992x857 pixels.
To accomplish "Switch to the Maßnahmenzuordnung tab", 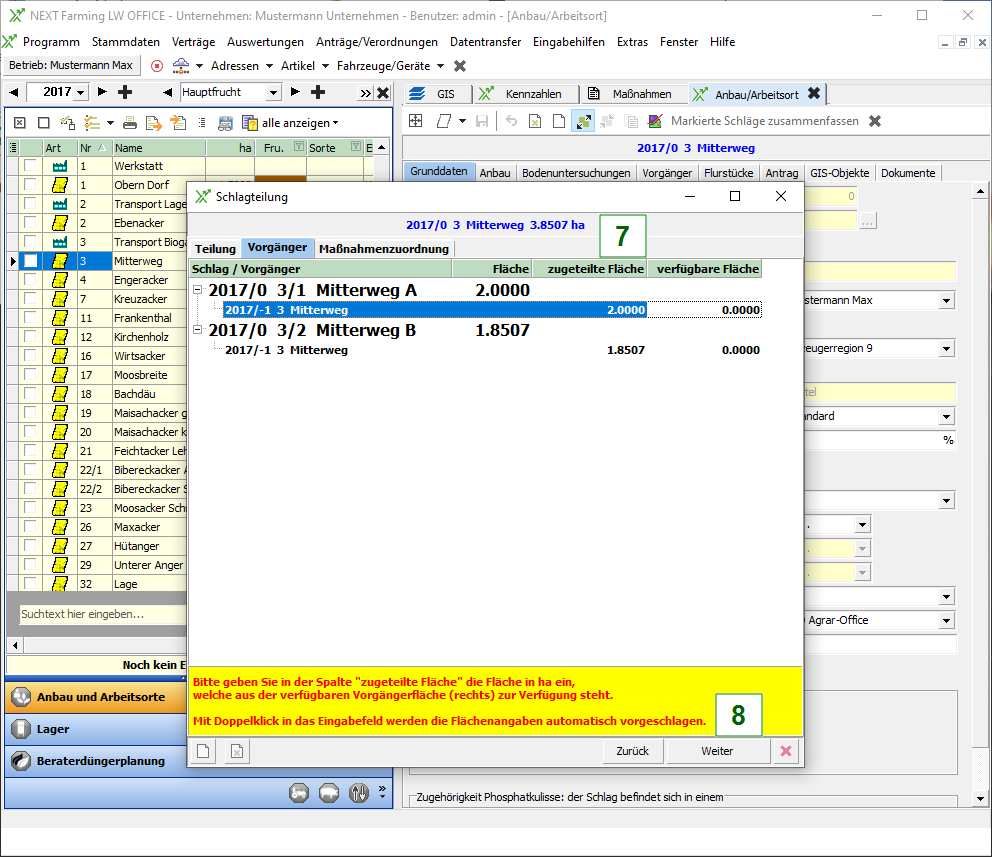I will pos(384,248).
